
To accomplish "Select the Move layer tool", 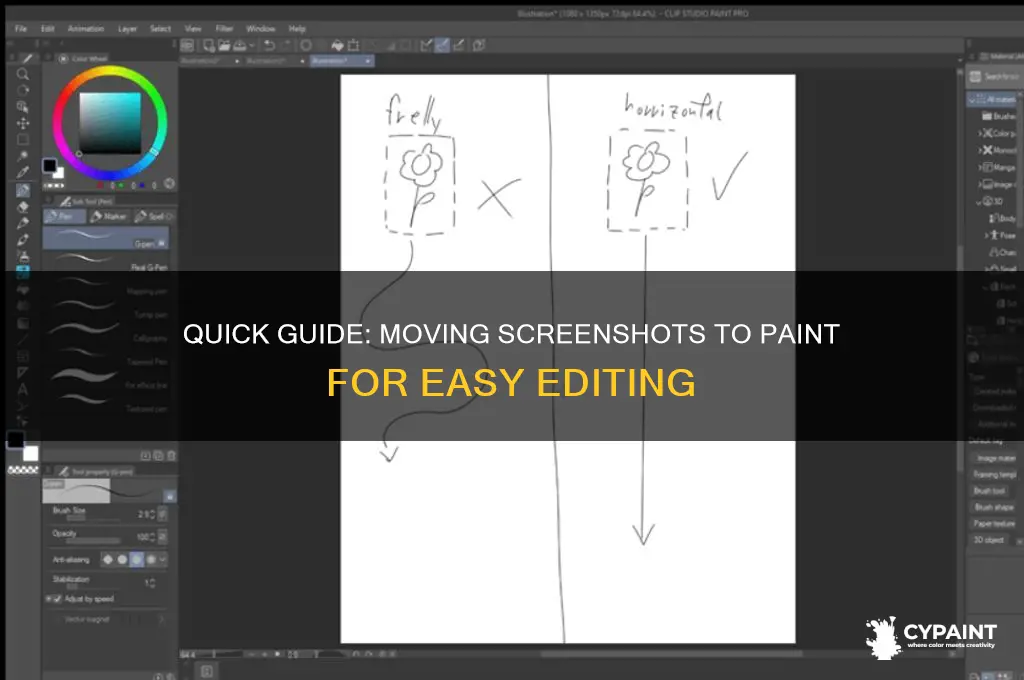I will 22,123.
